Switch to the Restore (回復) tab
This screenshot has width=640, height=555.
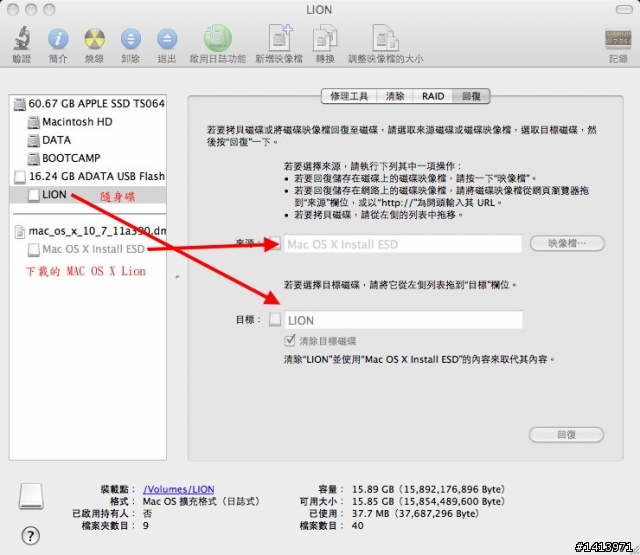pyautogui.click(x=471, y=96)
